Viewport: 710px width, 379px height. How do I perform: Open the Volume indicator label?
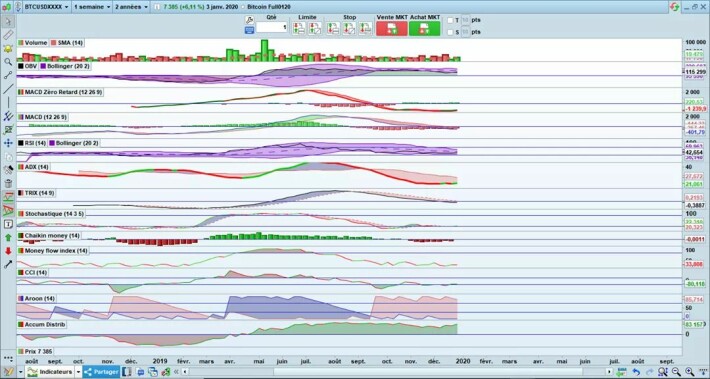32,43
